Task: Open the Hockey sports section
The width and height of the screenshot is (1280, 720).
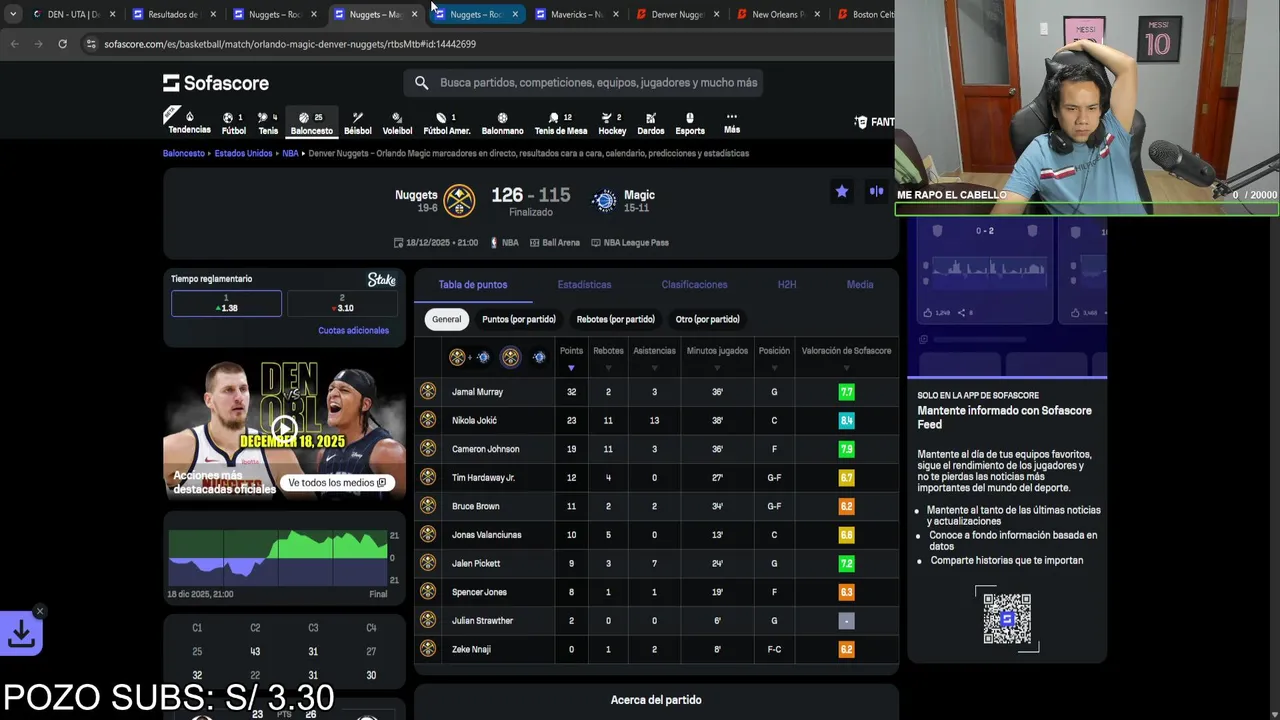Action: coord(612,123)
